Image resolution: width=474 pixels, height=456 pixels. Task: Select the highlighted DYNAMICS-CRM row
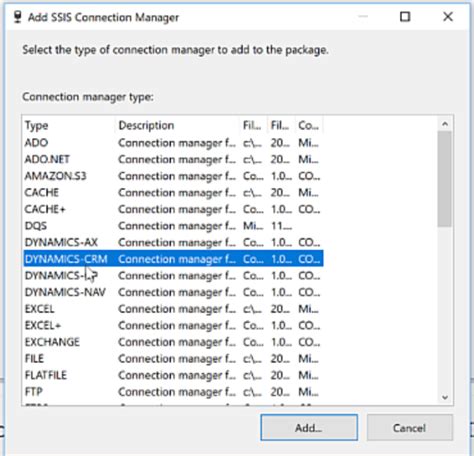[173, 259]
